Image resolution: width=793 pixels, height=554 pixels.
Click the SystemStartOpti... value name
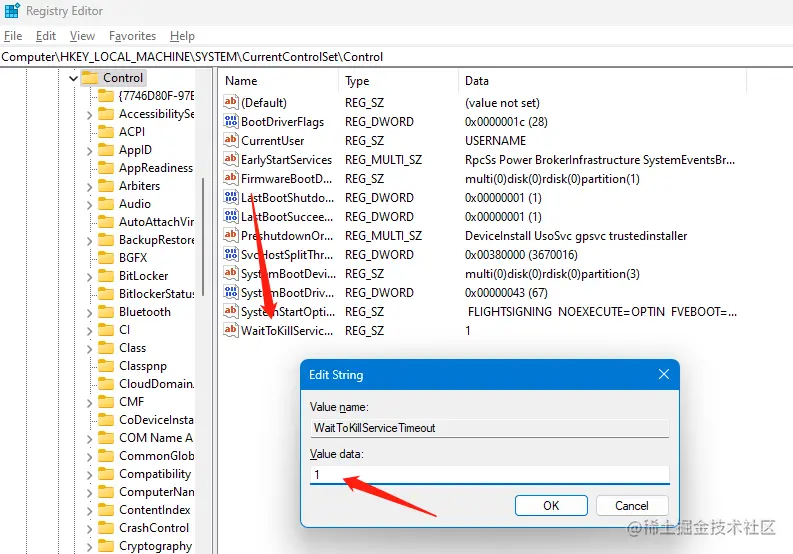(288, 312)
